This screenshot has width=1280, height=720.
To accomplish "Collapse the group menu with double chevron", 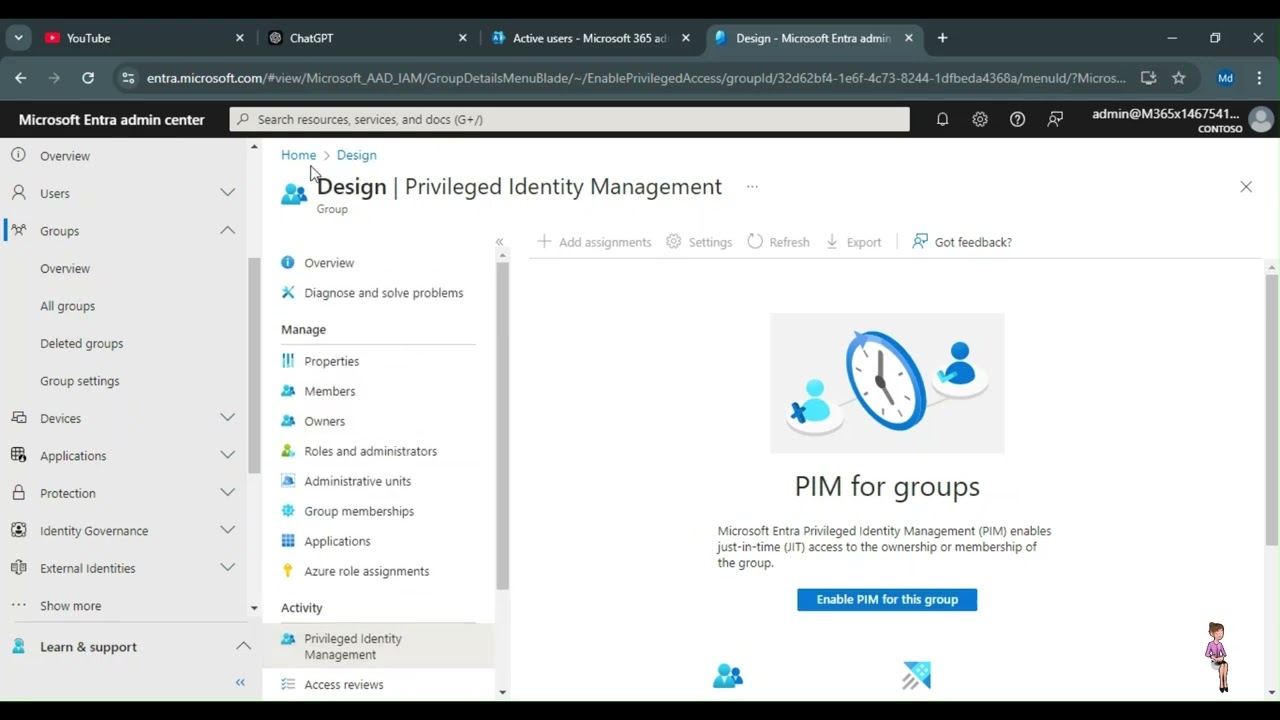I will [500, 242].
